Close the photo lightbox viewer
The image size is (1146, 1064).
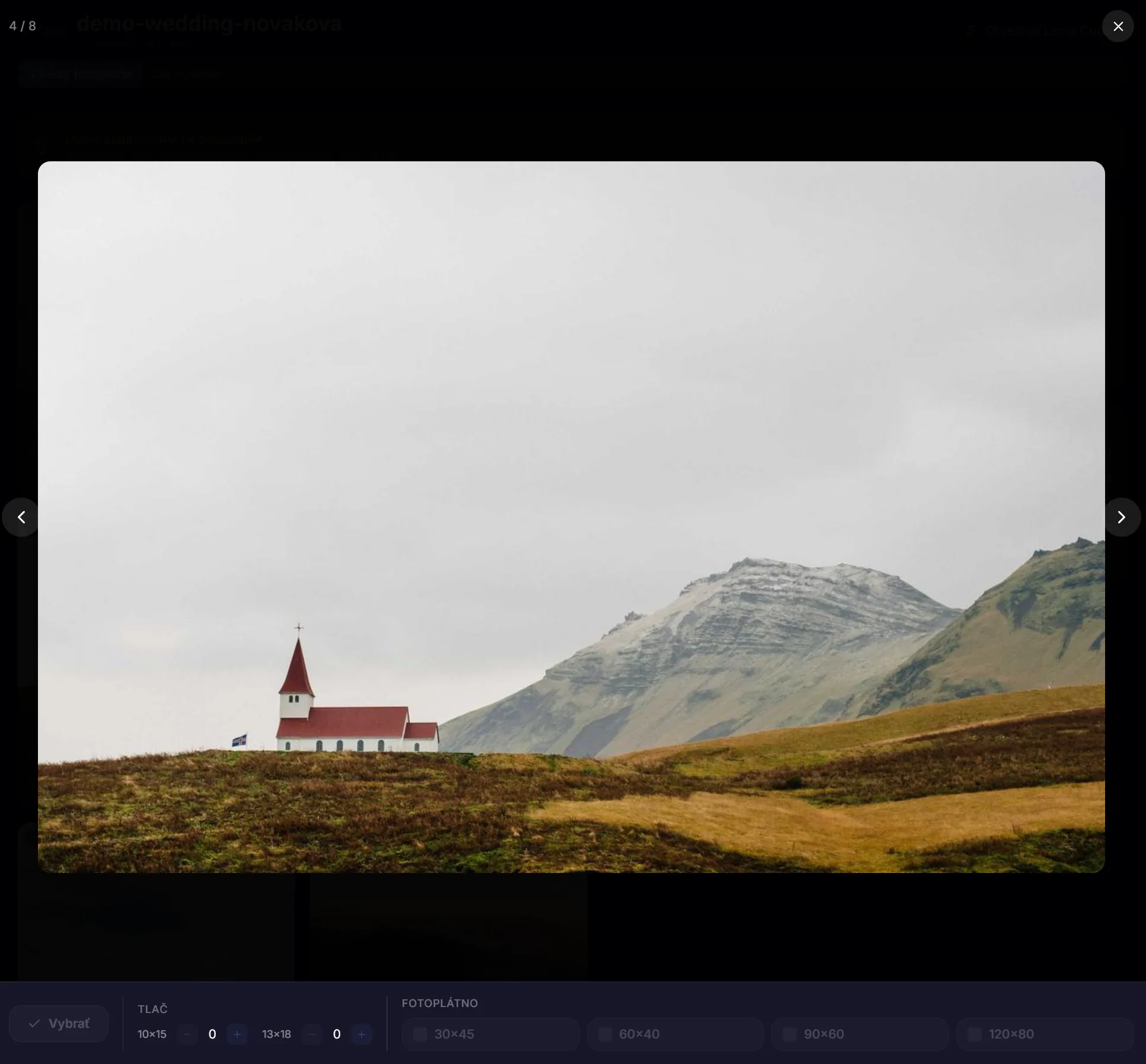(x=1118, y=26)
